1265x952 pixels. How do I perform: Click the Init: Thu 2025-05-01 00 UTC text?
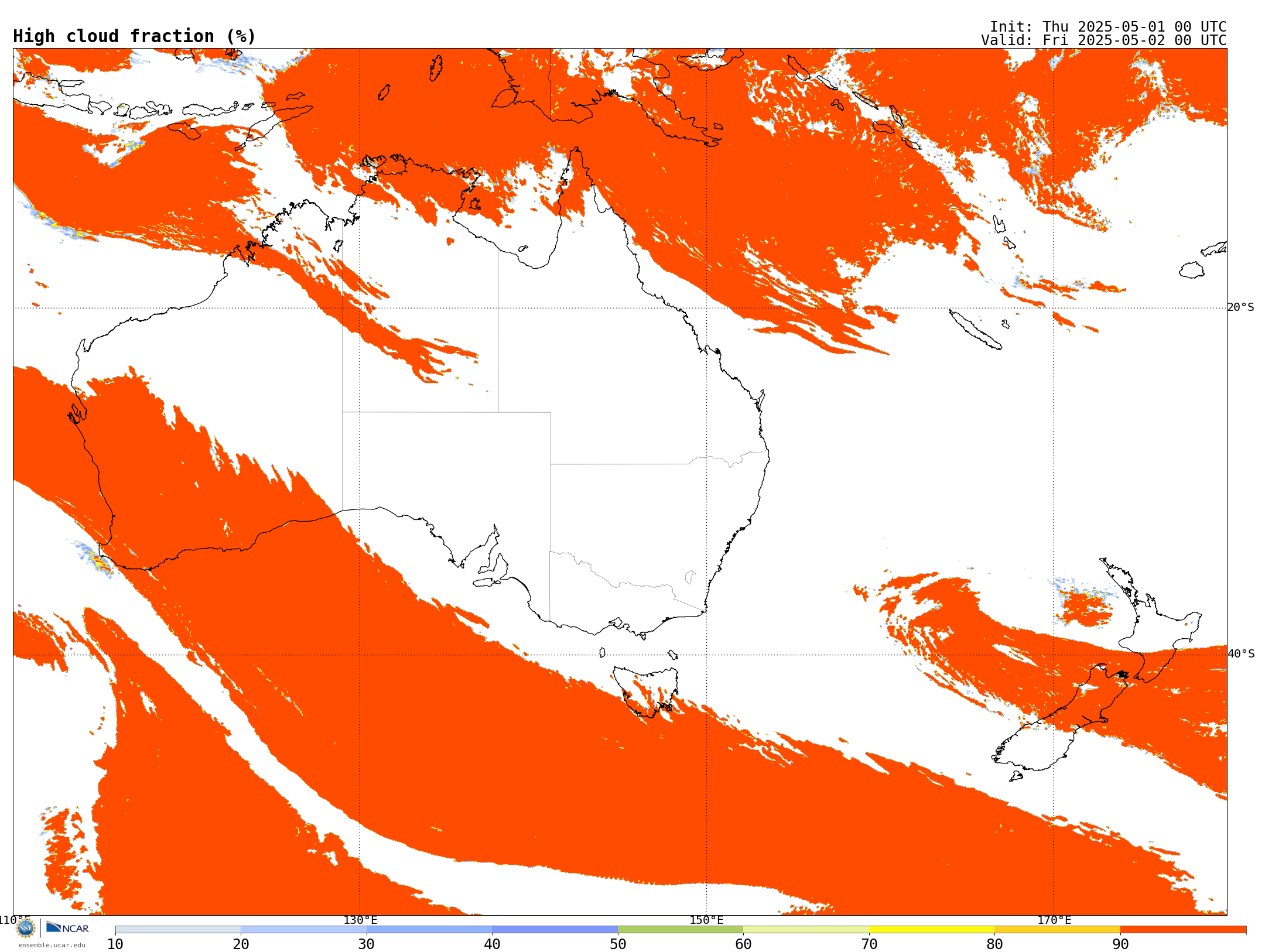click(x=1108, y=27)
